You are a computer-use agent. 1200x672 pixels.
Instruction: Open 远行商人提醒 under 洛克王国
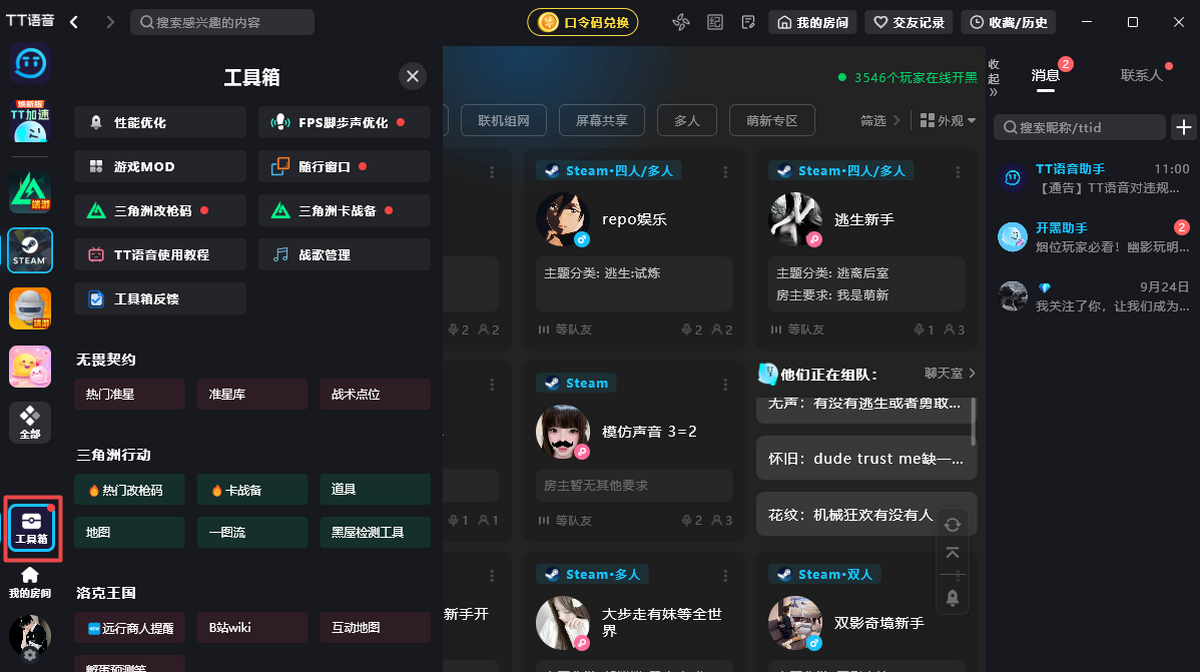click(130, 628)
